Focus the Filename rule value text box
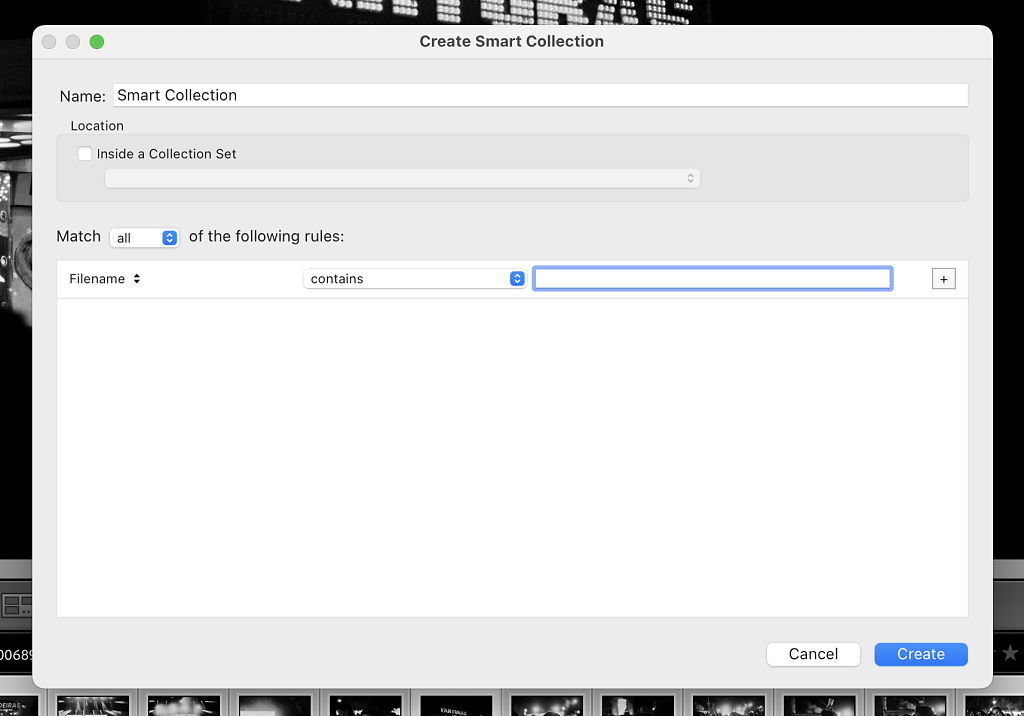 point(712,279)
